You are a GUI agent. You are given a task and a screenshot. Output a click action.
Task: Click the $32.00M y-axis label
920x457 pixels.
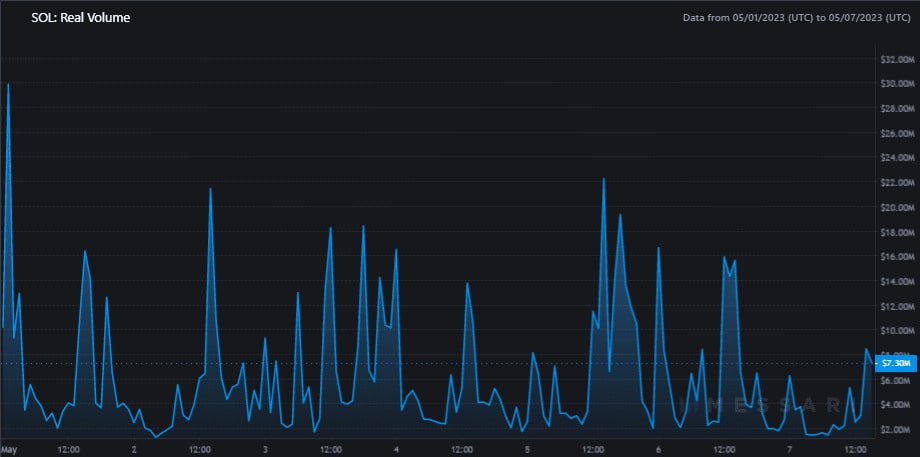[x=897, y=59]
